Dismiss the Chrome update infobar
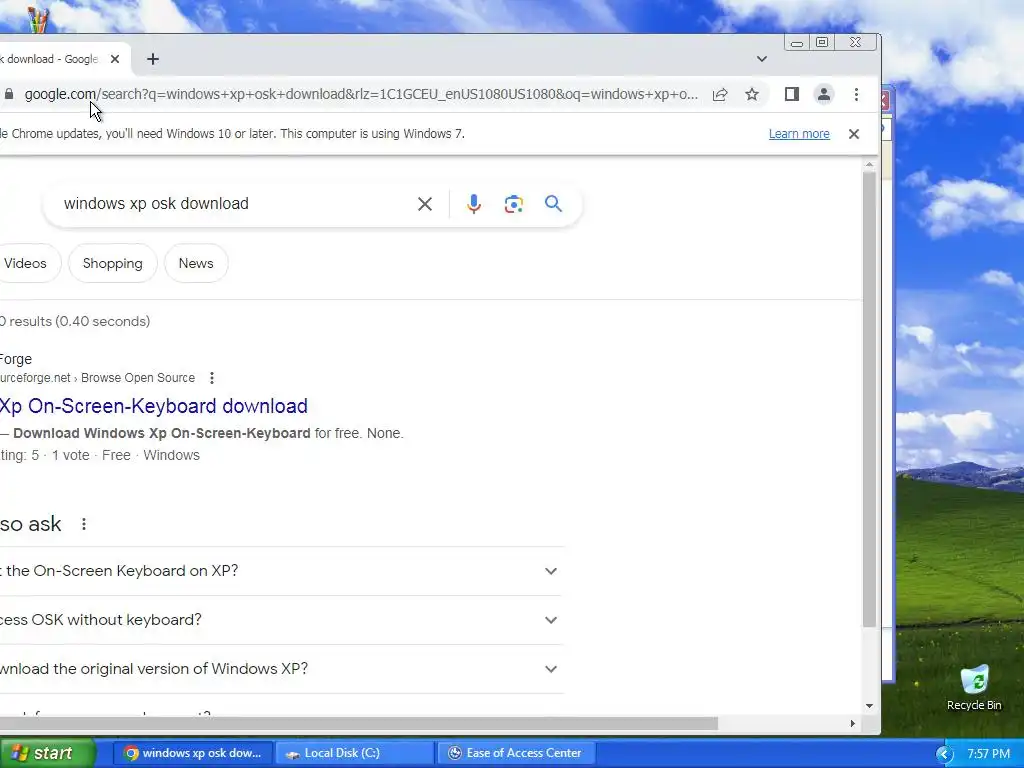 pyautogui.click(x=854, y=134)
